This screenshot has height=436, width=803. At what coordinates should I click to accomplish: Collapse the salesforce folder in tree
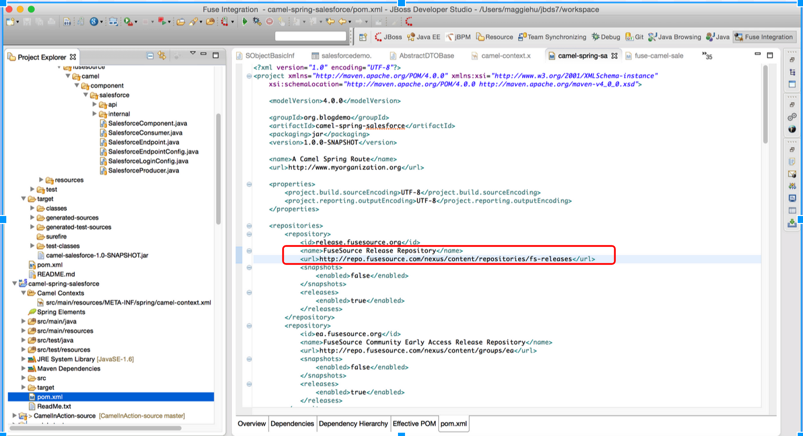pos(86,95)
